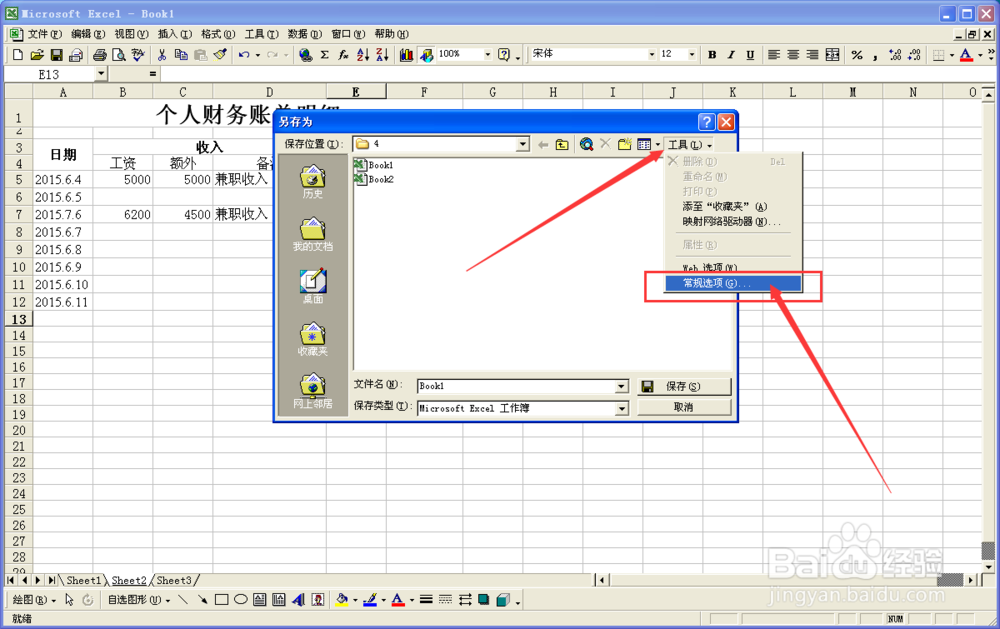The image size is (1000, 629).
Task: Click the dialog help question button
Action: click(707, 121)
